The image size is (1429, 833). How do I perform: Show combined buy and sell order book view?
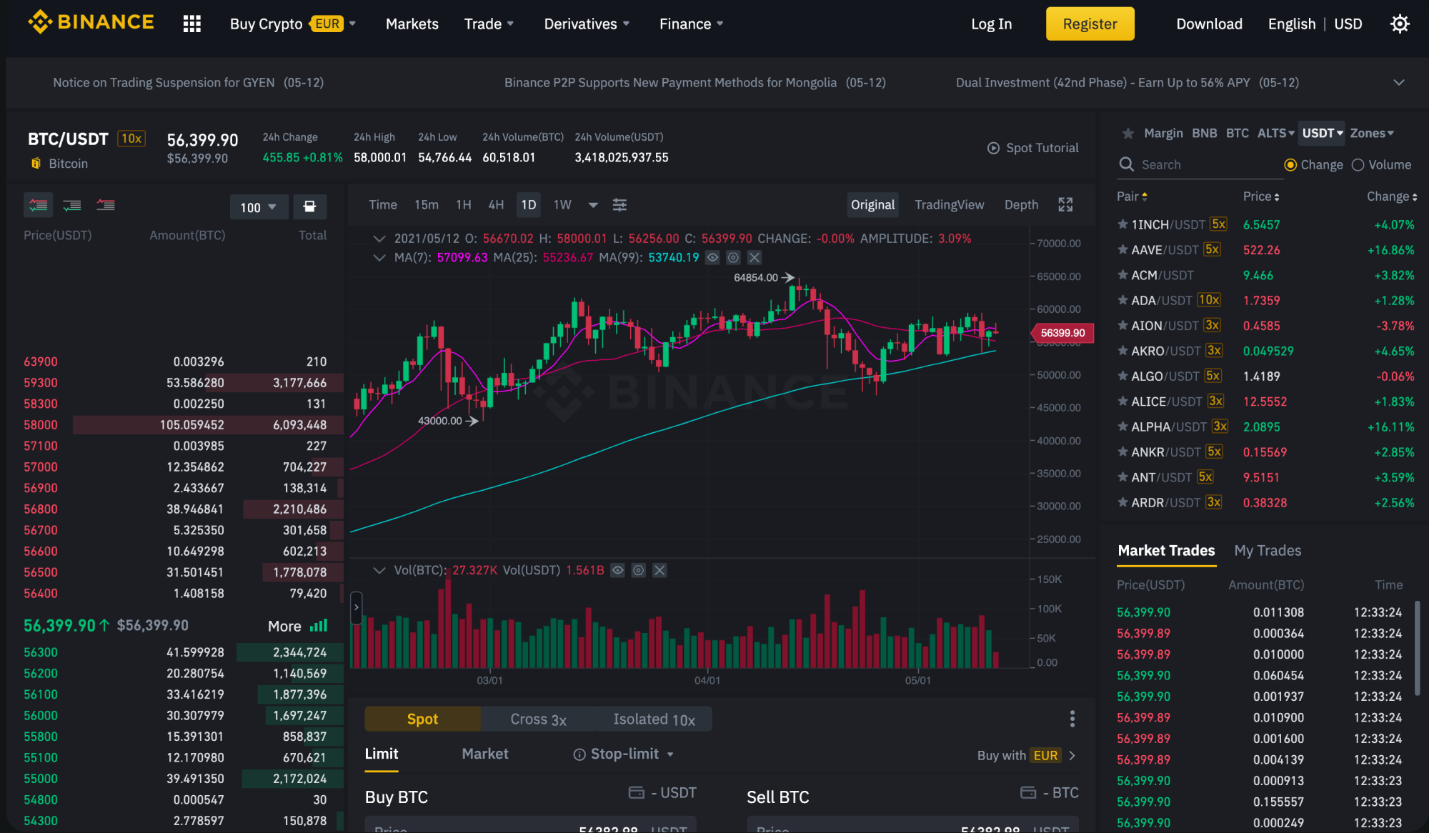[39, 205]
